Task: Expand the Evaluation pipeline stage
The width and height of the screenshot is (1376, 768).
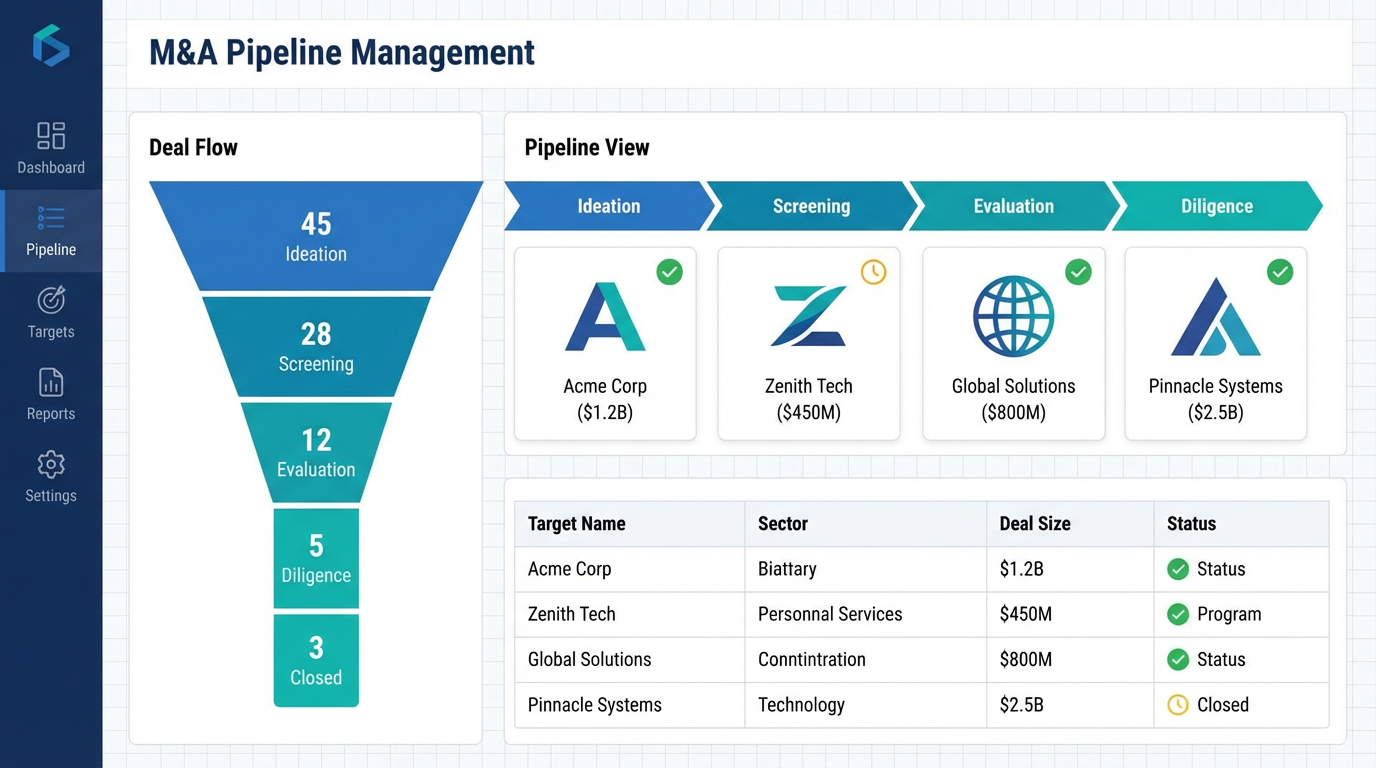Action: point(1013,206)
